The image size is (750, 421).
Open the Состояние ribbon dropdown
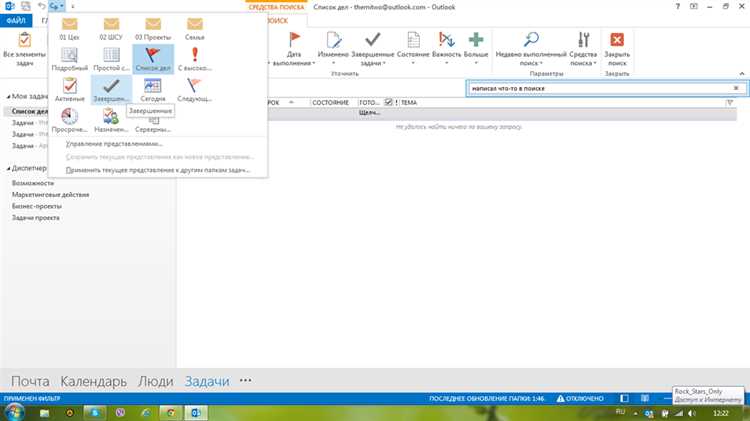pyautogui.click(x=413, y=49)
